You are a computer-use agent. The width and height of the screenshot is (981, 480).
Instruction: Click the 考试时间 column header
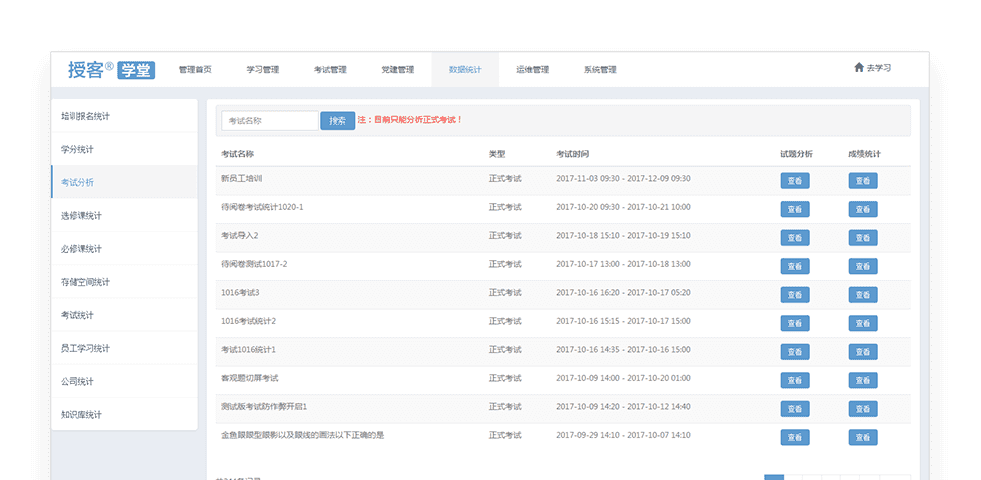pos(572,153)
